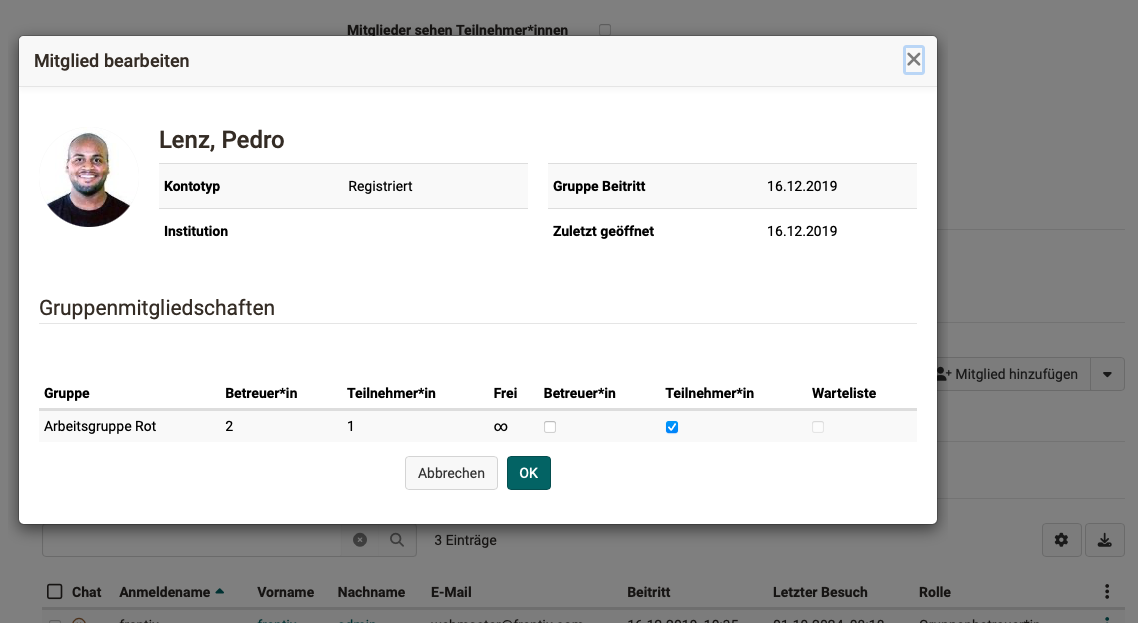Open table settings via the gear icon
This screenshot has width=1138, height=623.
pos(1061,540)
